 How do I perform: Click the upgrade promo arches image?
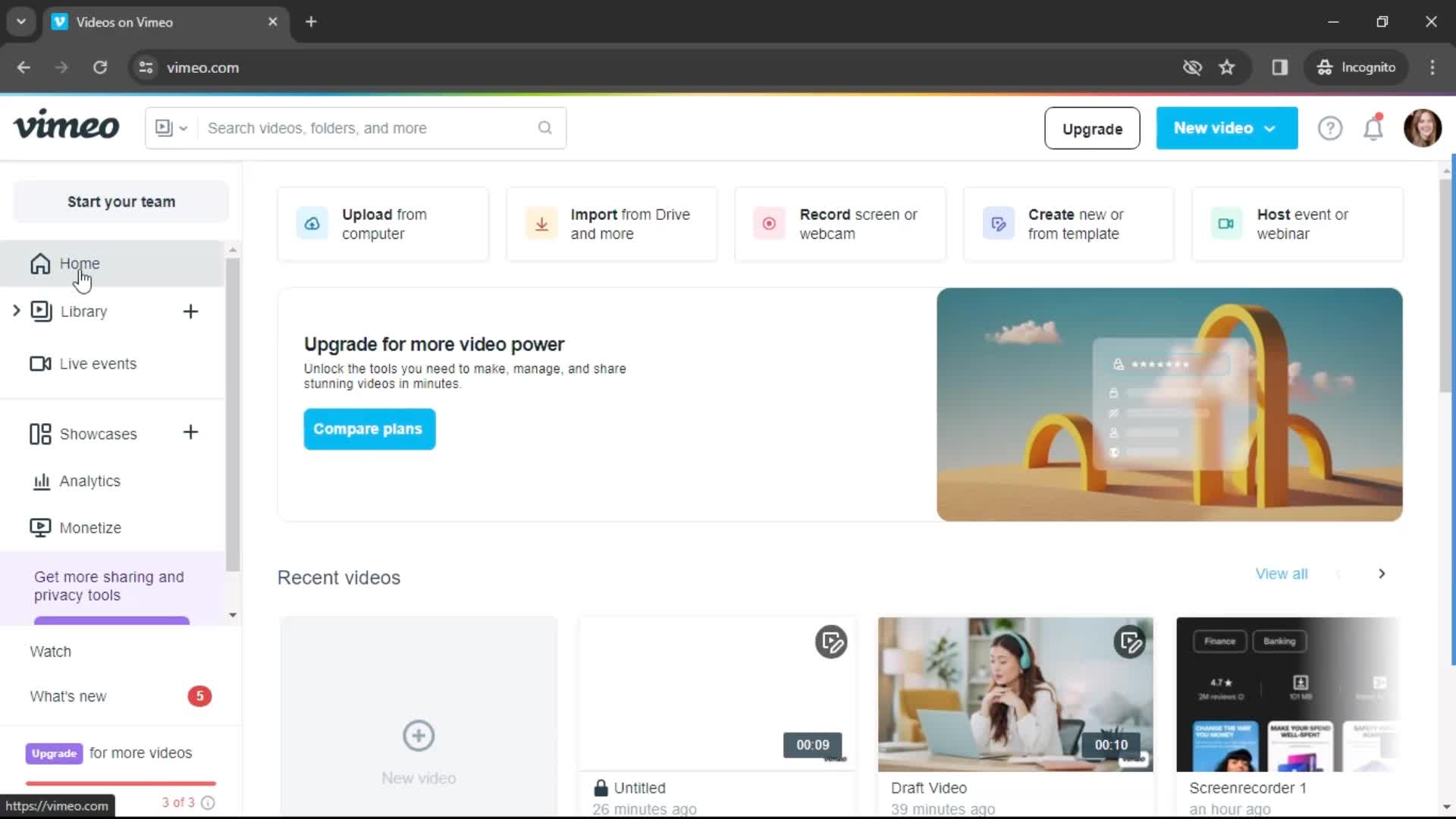click(x=1169, y=404)
